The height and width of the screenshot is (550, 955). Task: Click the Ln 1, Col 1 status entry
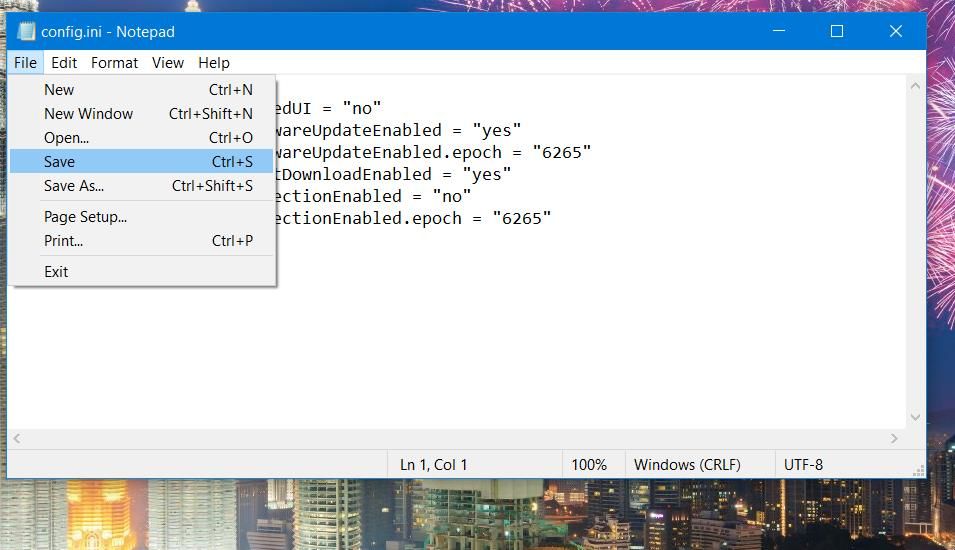[x=434, y=465]
